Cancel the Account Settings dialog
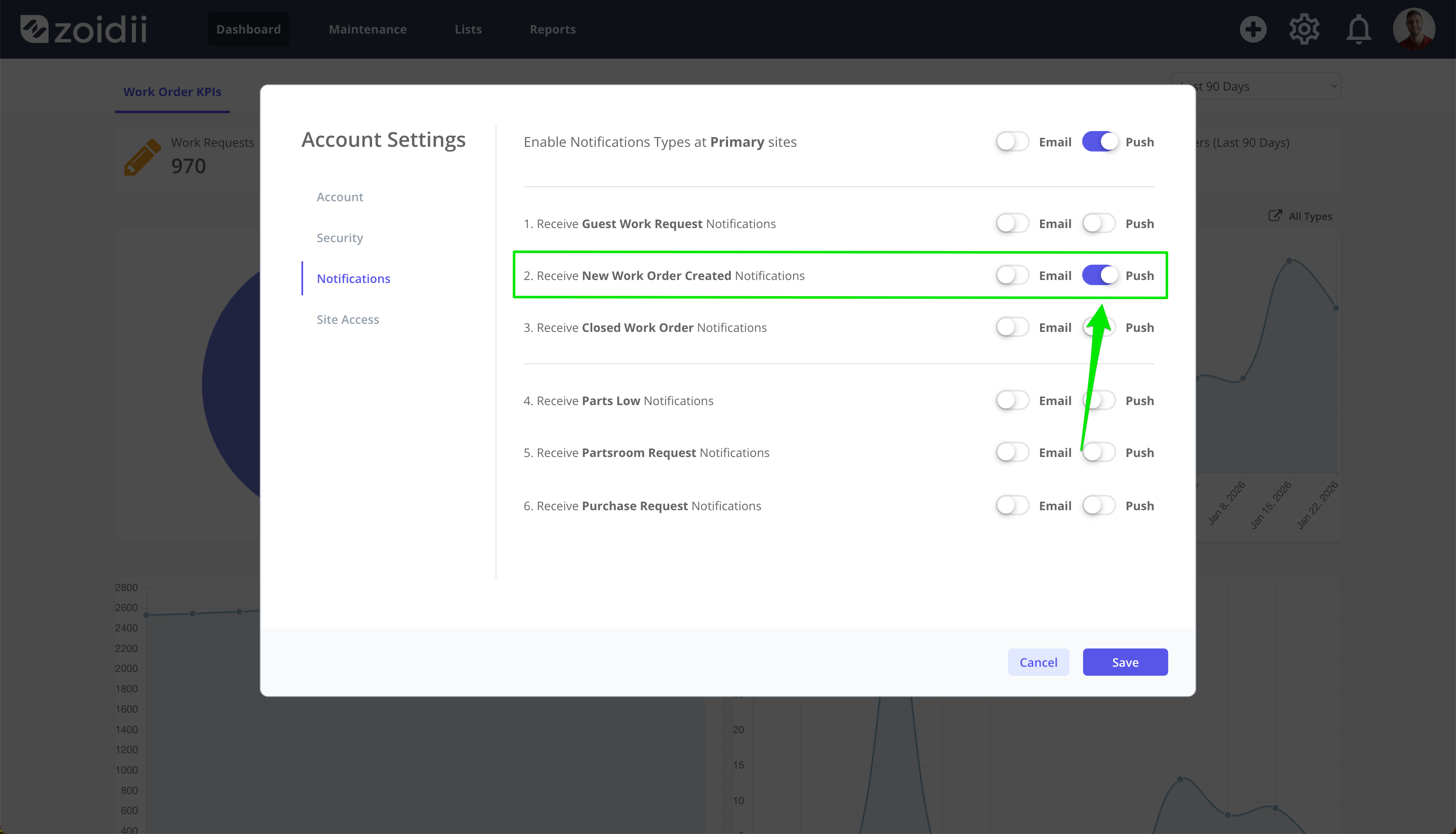 pyautogui.click(x=1038, y=662)
